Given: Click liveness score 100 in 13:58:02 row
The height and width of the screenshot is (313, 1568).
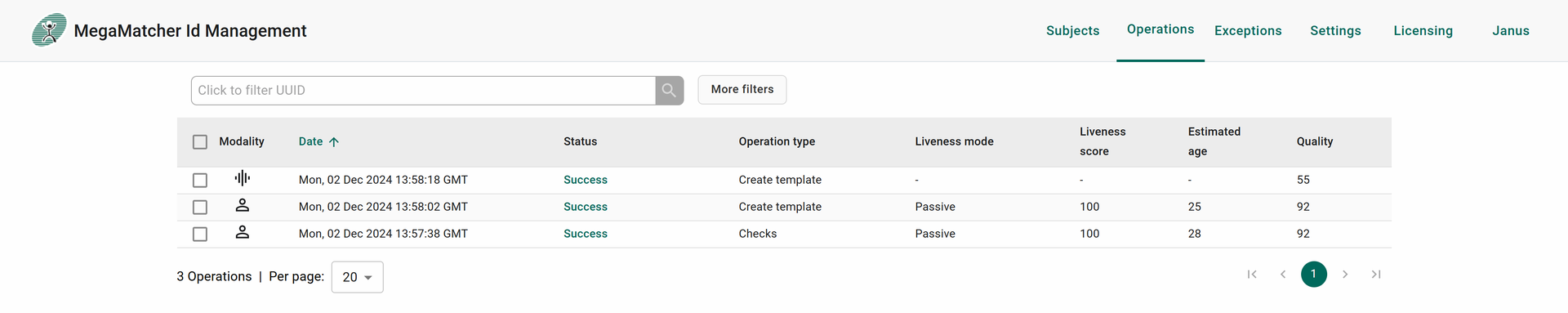Looking at the screenshot, I should (1089, 207).
